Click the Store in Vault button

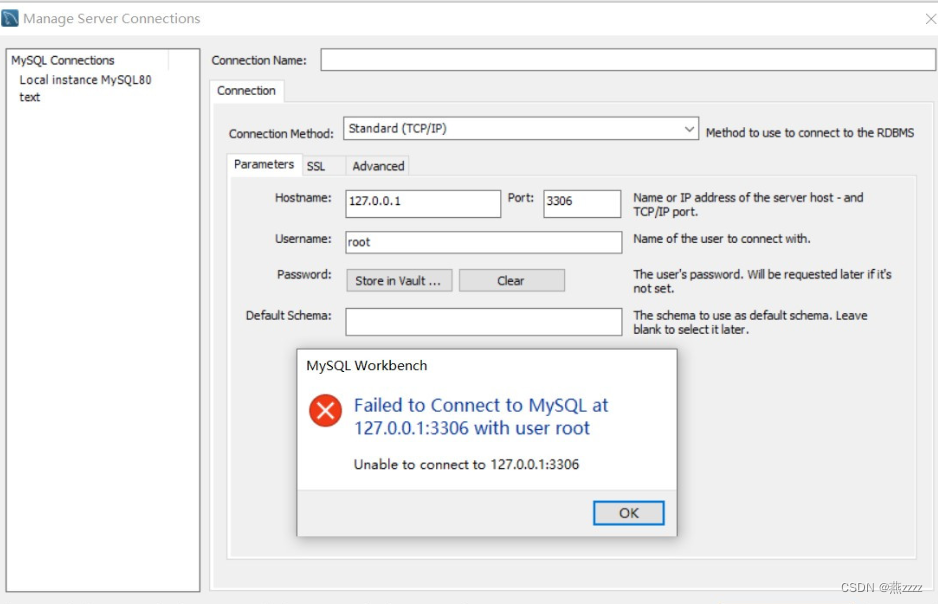tap(398, 280)
